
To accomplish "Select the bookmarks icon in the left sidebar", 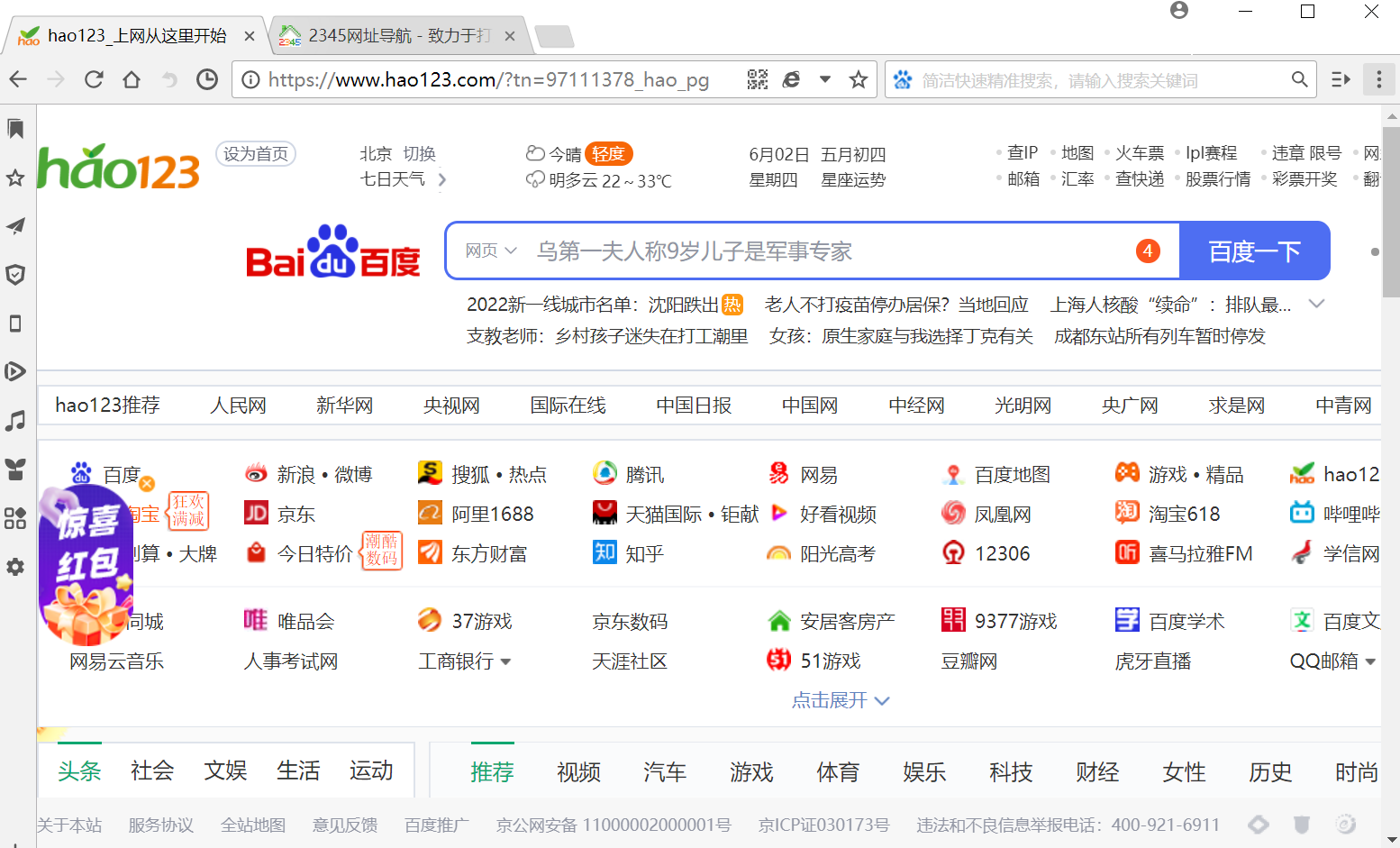I will tap(15, 128).
